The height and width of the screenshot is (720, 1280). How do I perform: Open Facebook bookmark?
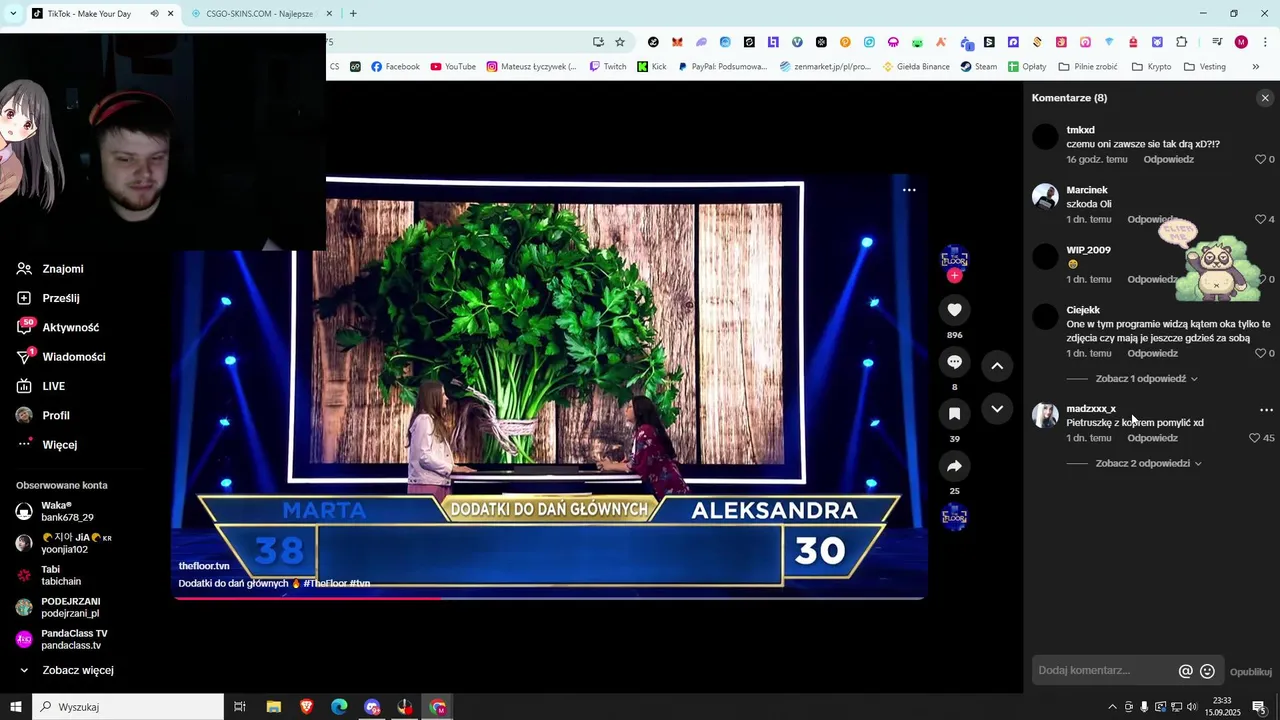click(x=395, y=67)
